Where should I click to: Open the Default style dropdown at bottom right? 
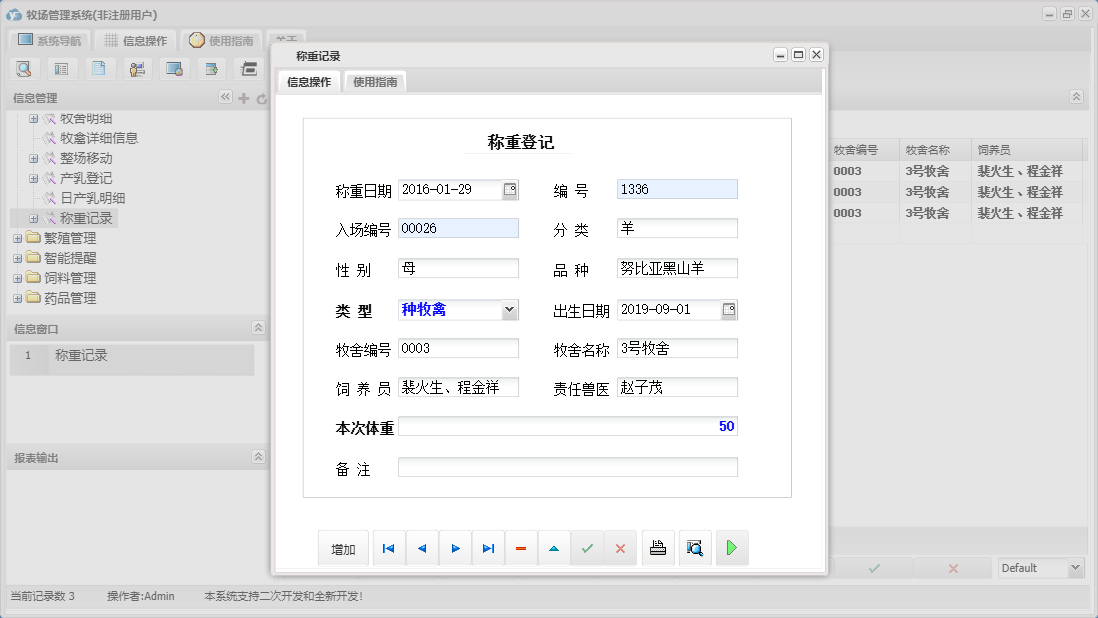tap(1076, 567)
